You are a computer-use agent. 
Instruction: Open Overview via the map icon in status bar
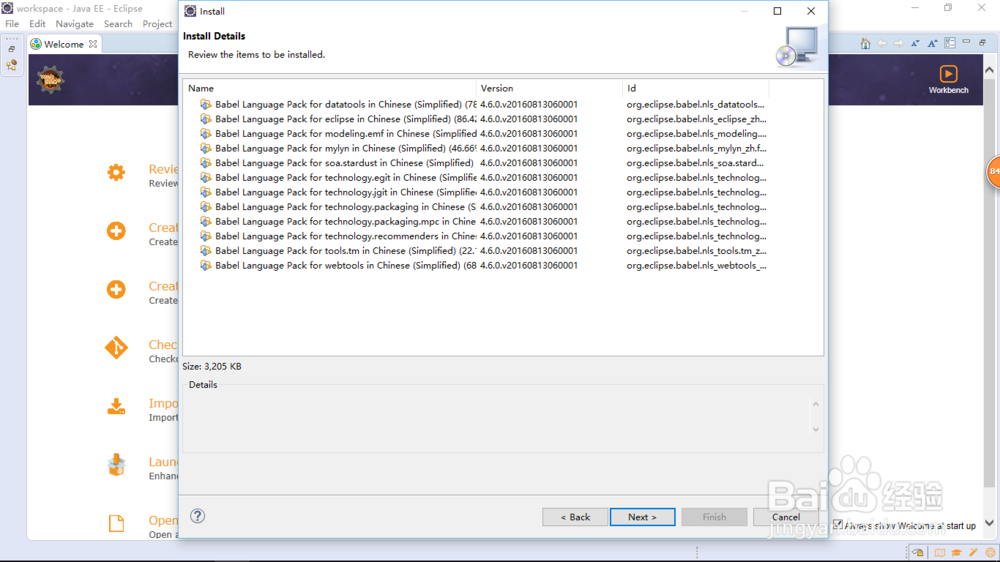coord(939,552)
